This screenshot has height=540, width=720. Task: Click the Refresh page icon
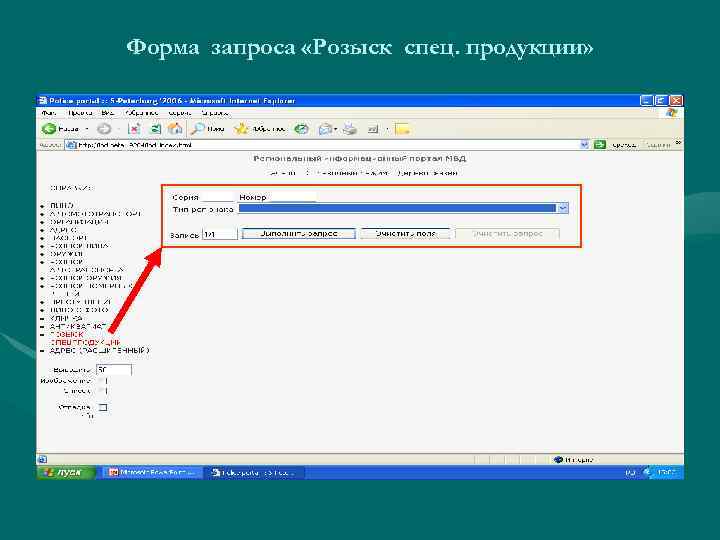click(156, 129)
